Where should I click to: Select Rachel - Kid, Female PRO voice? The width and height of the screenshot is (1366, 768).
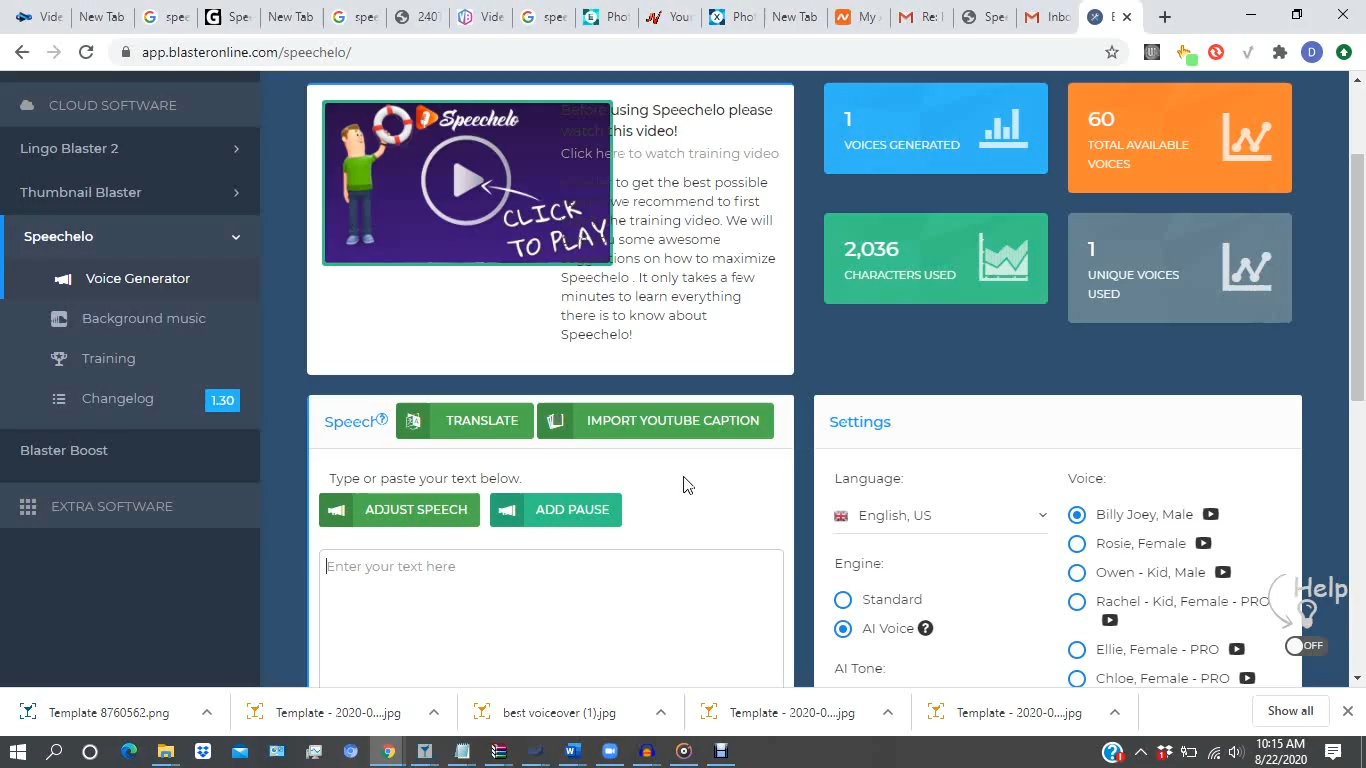(x=1077, y=602)
